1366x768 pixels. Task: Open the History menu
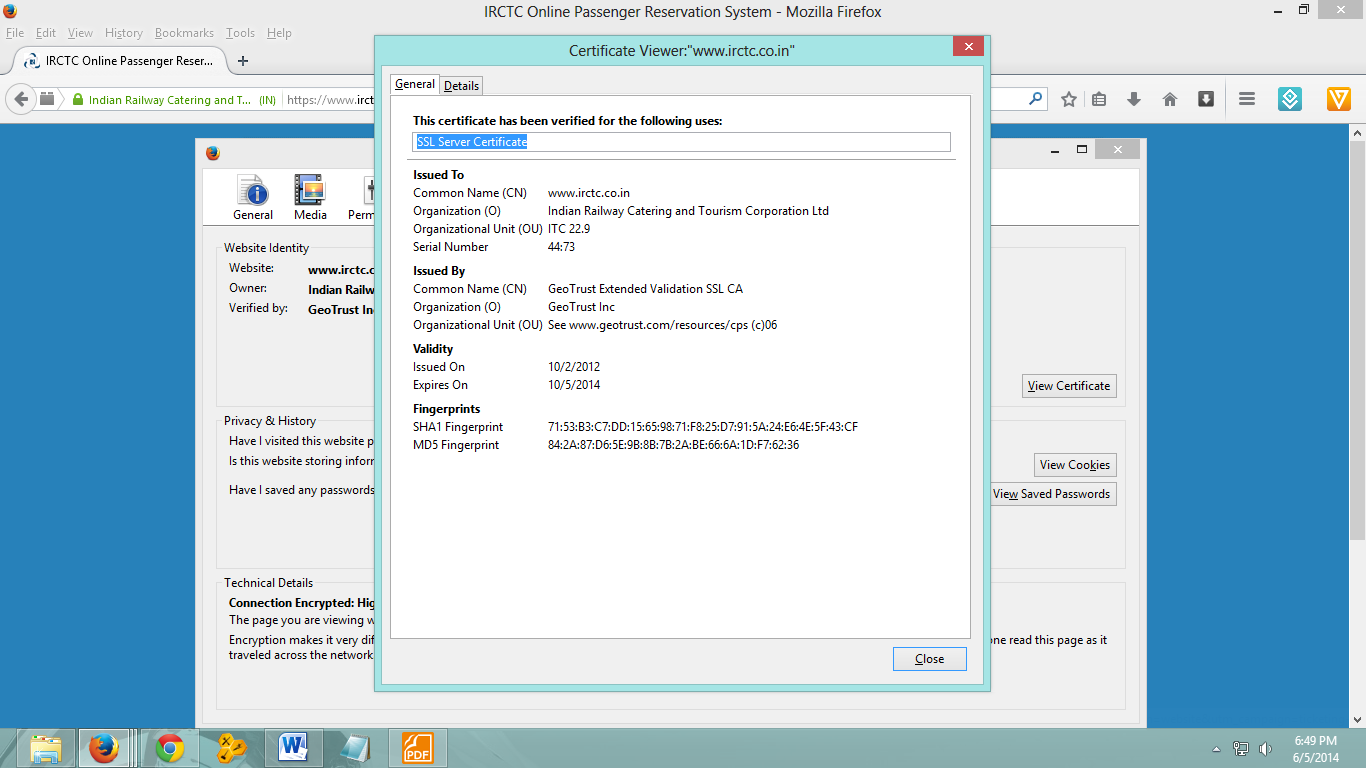(x=124, y=33)
